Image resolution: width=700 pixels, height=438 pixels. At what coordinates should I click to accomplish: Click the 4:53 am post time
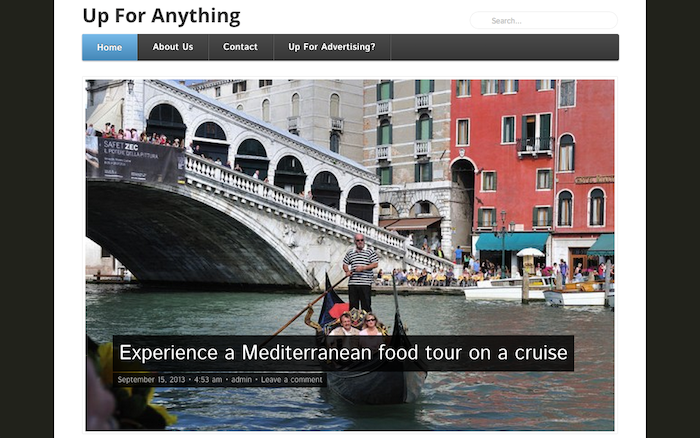coord(208,380)
